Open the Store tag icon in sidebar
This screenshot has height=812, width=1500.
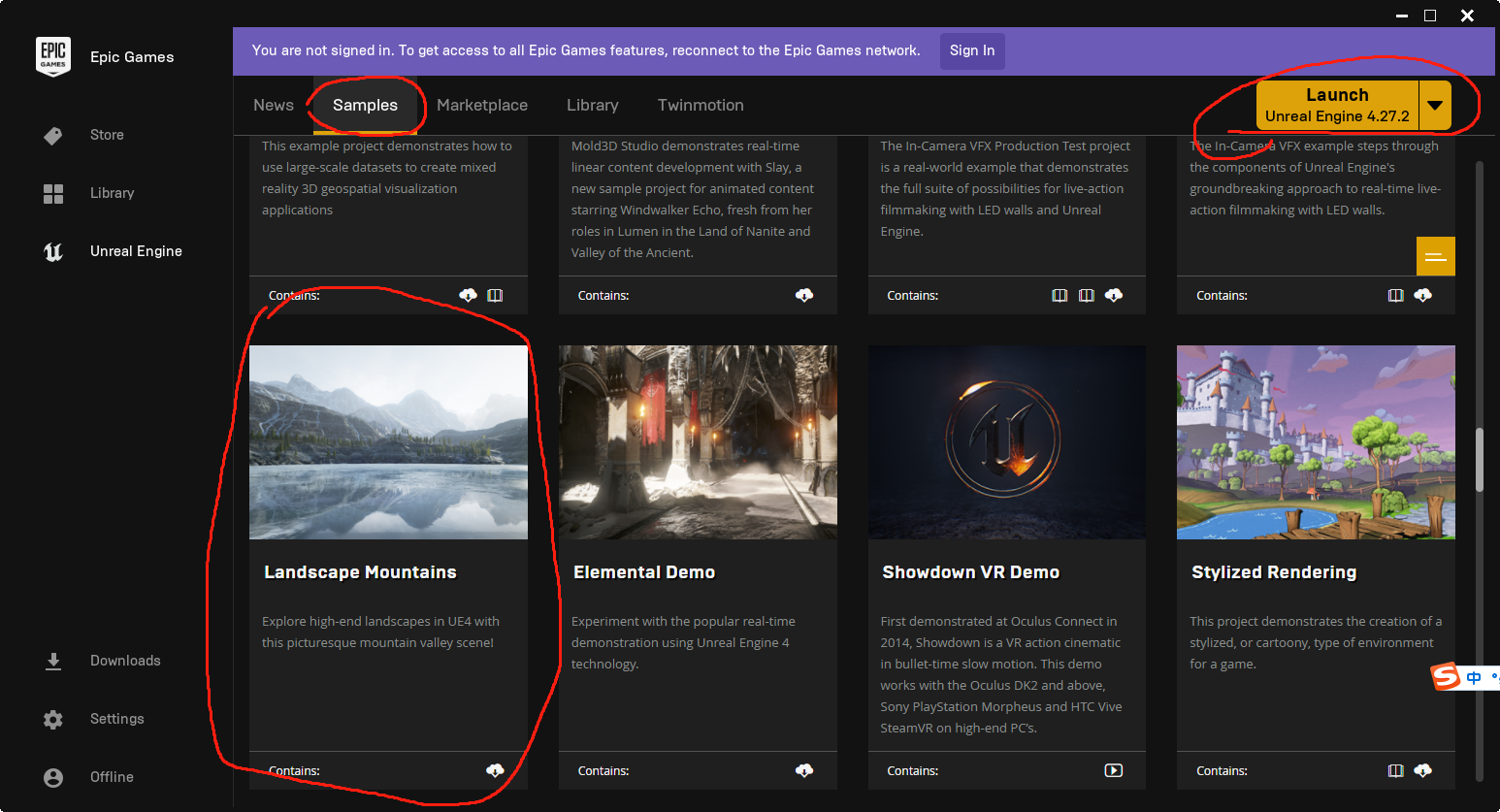(53, 136)
